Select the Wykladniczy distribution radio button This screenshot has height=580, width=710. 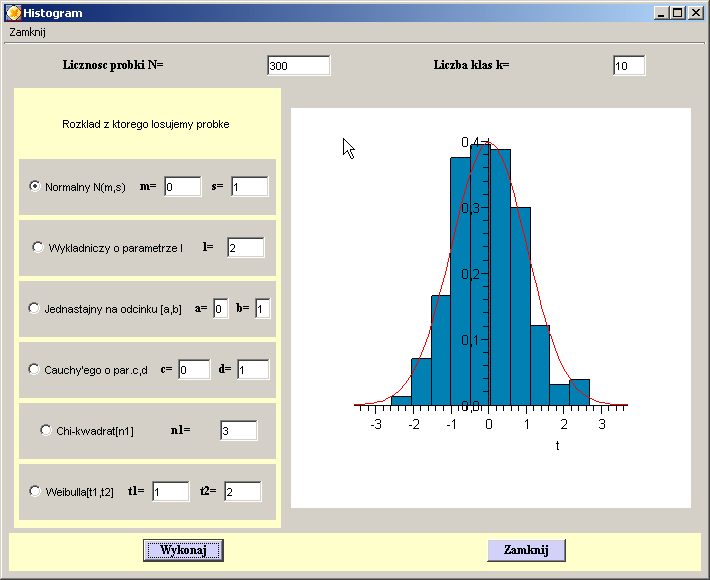click(39, 247)
